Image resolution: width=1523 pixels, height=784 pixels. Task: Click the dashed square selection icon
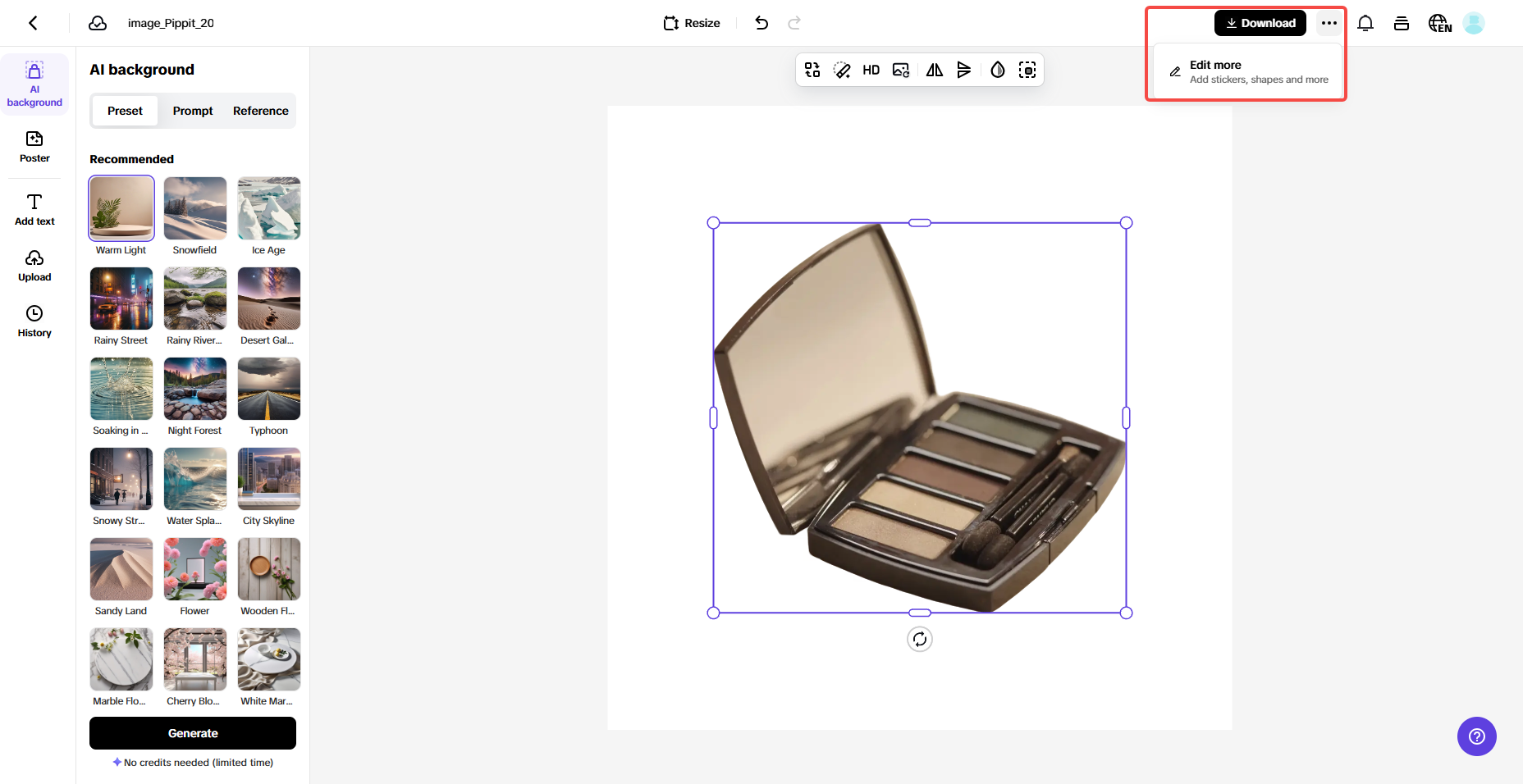[1027, 70]
